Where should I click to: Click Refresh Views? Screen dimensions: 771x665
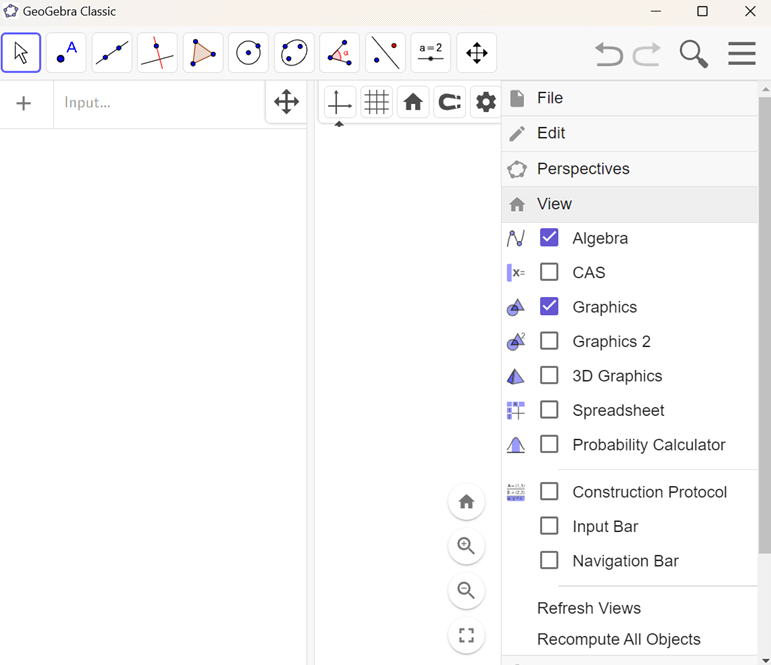pos(589,608)
